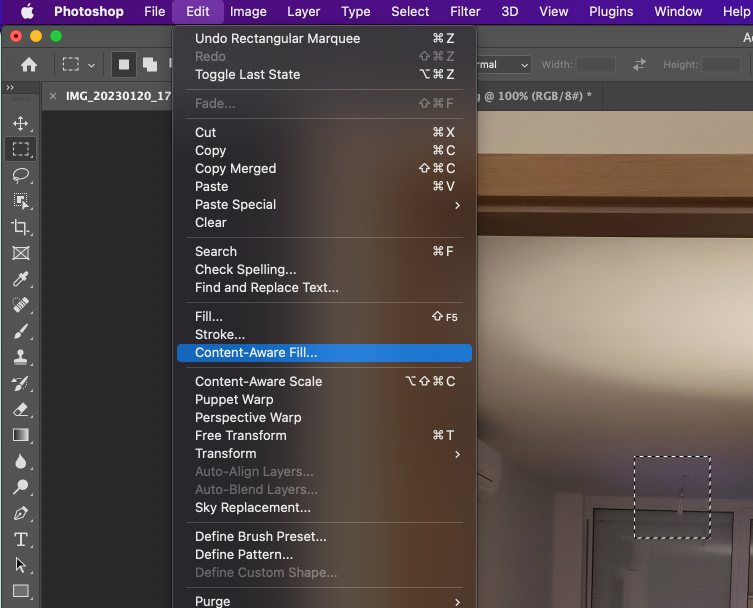Select Puppet Warp
This screenshot has height=608, width=753.
[x=324, y=400]
